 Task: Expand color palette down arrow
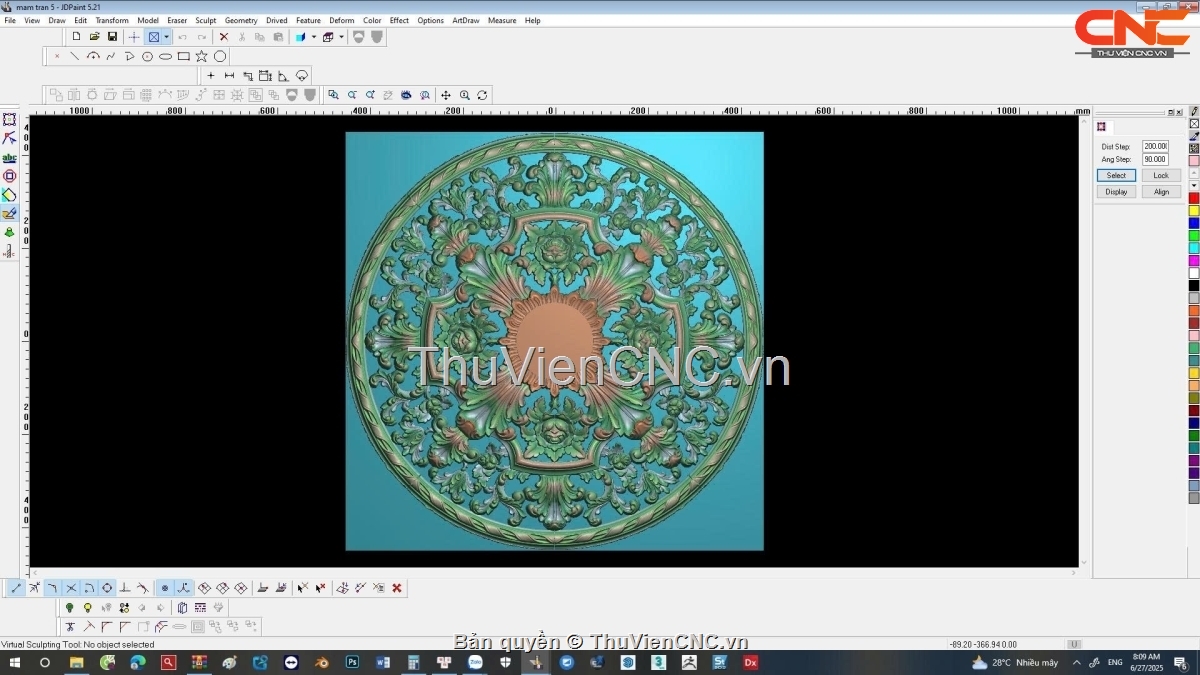(x=1194, y=185)
